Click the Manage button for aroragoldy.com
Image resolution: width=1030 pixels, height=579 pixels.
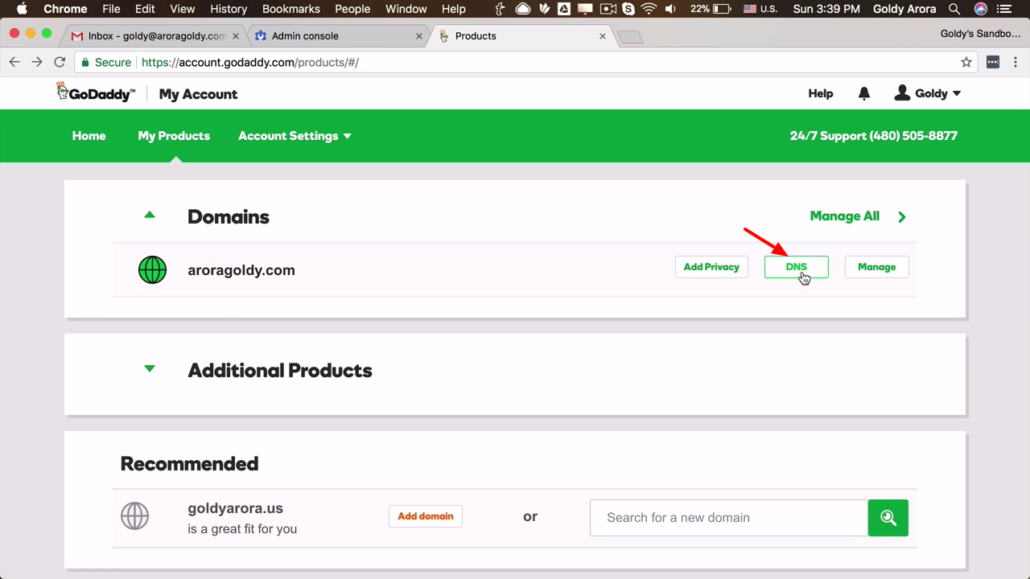pyautogui.click(x=877, y=267)
